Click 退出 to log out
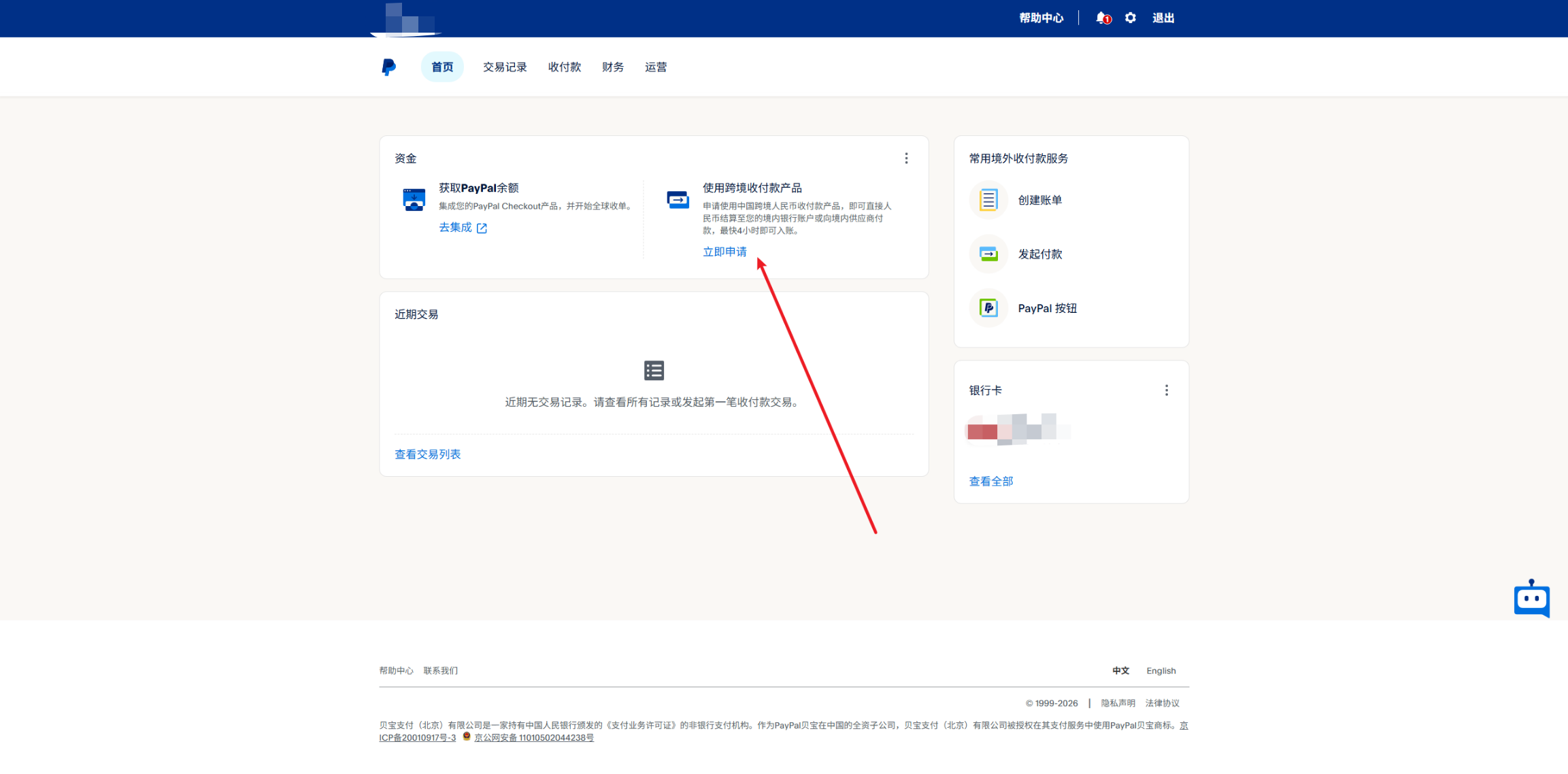The height and width of the screenshot is (774, 1568). 1163,18
